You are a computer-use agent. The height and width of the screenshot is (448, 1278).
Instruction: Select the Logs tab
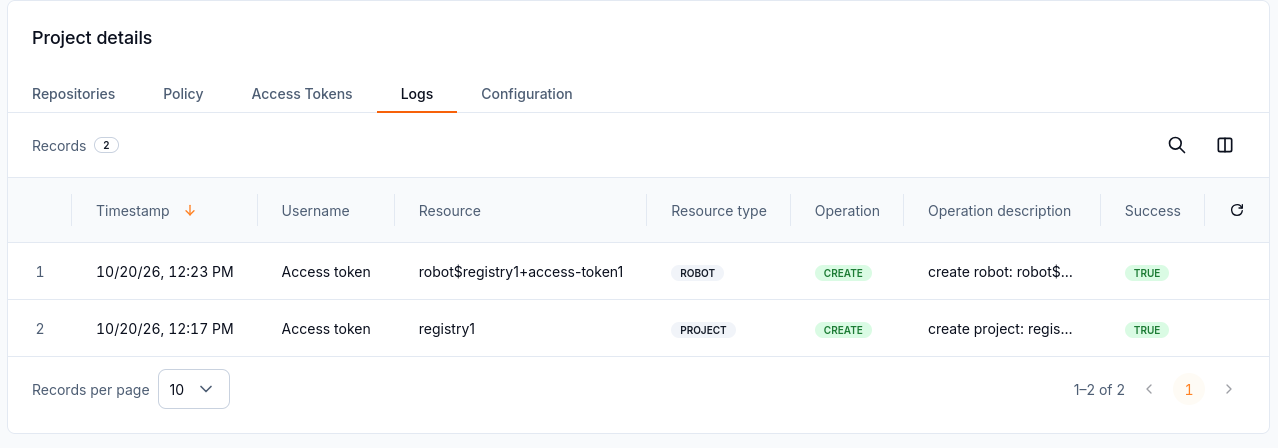click(417, 94)
